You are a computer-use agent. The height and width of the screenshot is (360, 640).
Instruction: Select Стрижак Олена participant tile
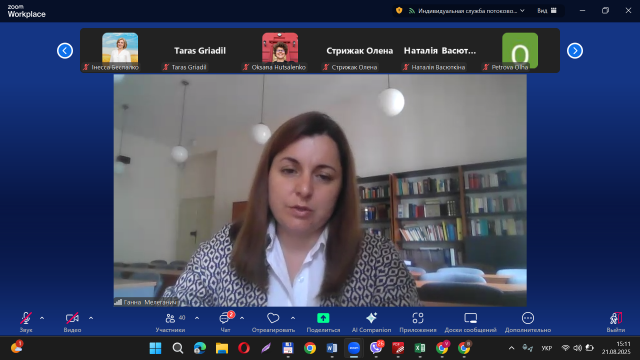click(x=360, y=51)
